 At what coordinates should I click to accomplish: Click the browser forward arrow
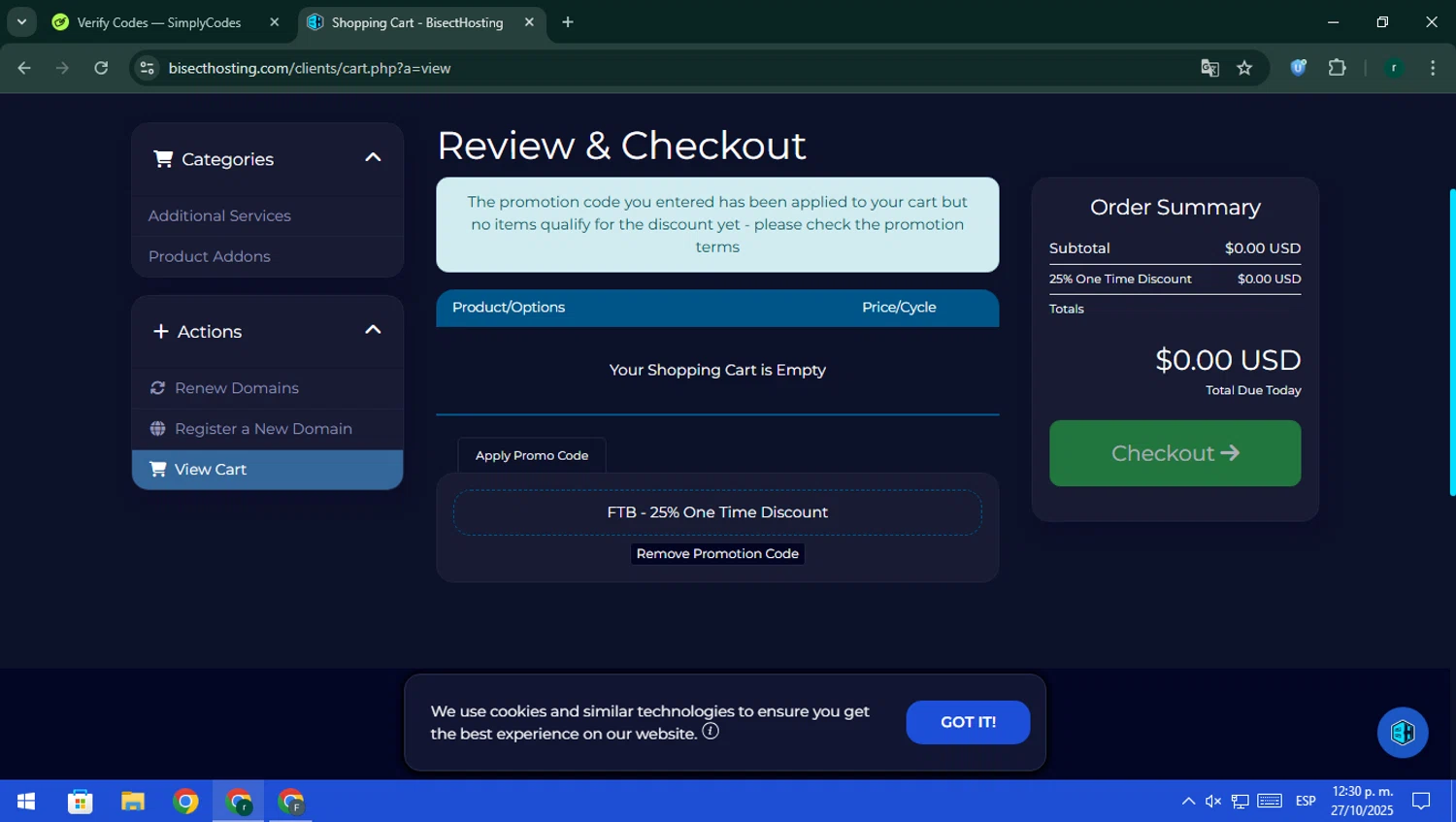click(x=62, y=68)
